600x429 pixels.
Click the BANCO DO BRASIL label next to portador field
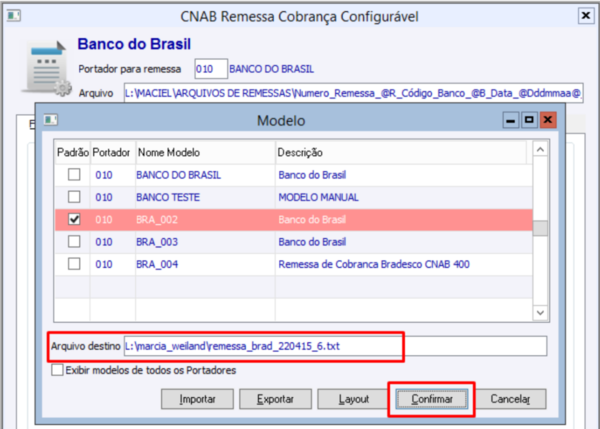(271, 69)
